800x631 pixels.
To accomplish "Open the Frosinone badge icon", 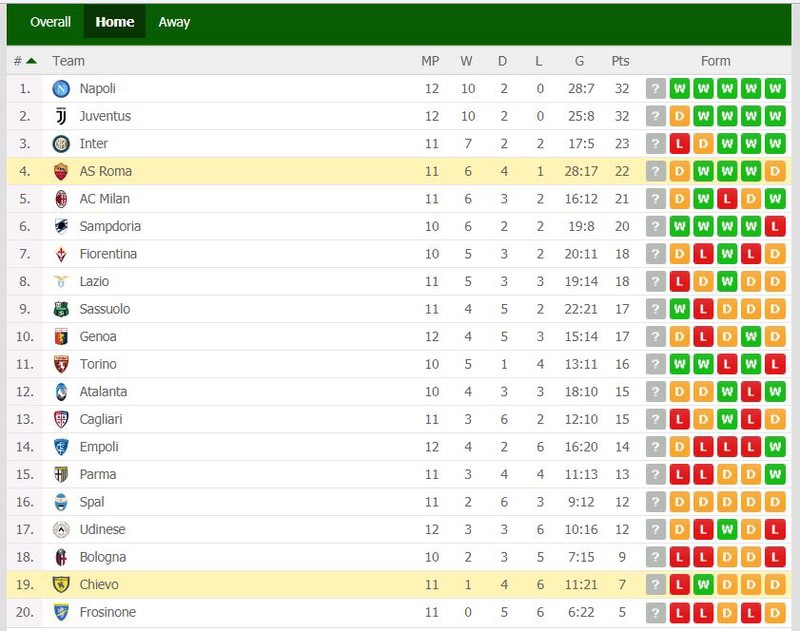I will coord(61,612).
